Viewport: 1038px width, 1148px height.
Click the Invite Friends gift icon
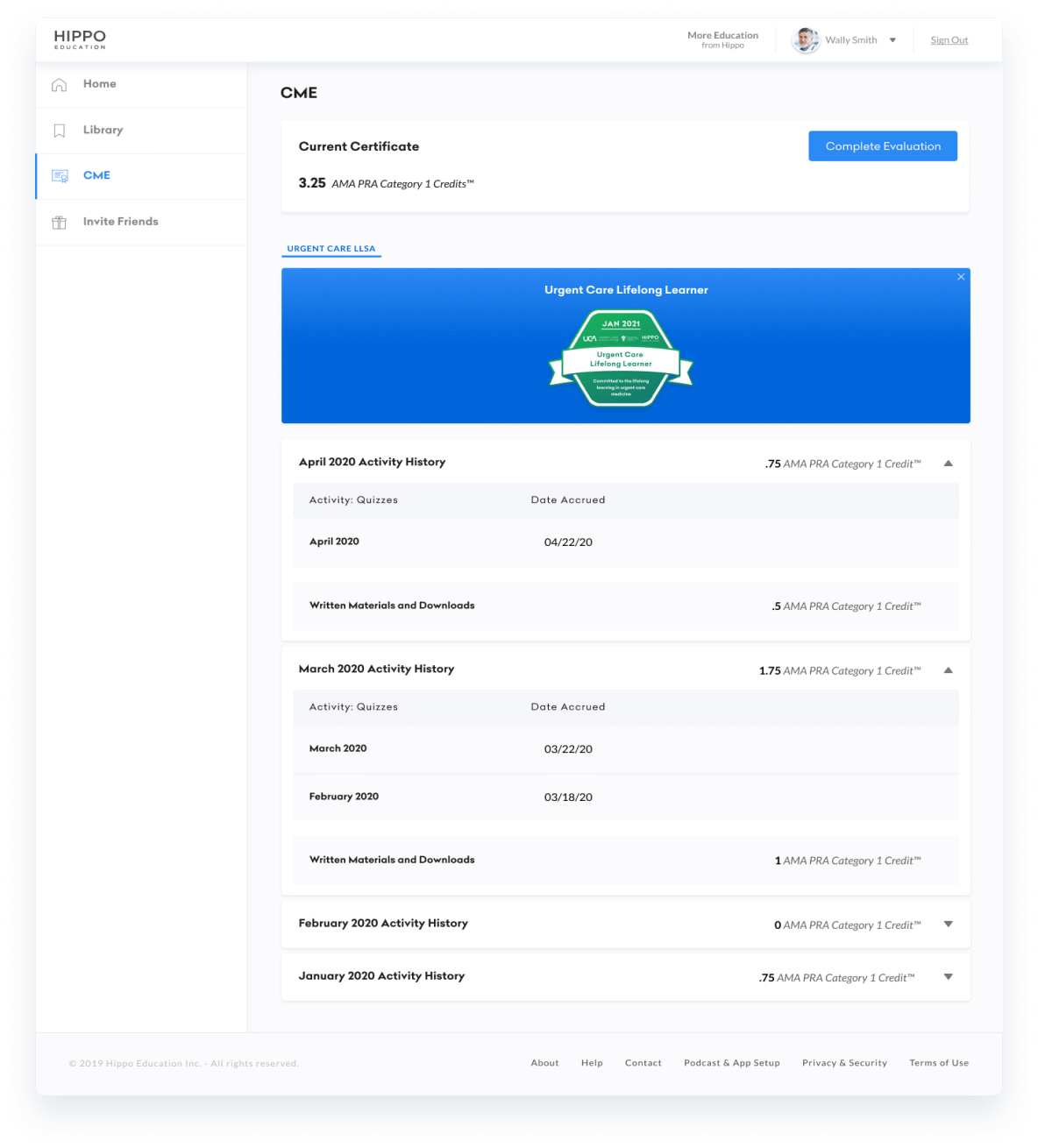(60, 223)
